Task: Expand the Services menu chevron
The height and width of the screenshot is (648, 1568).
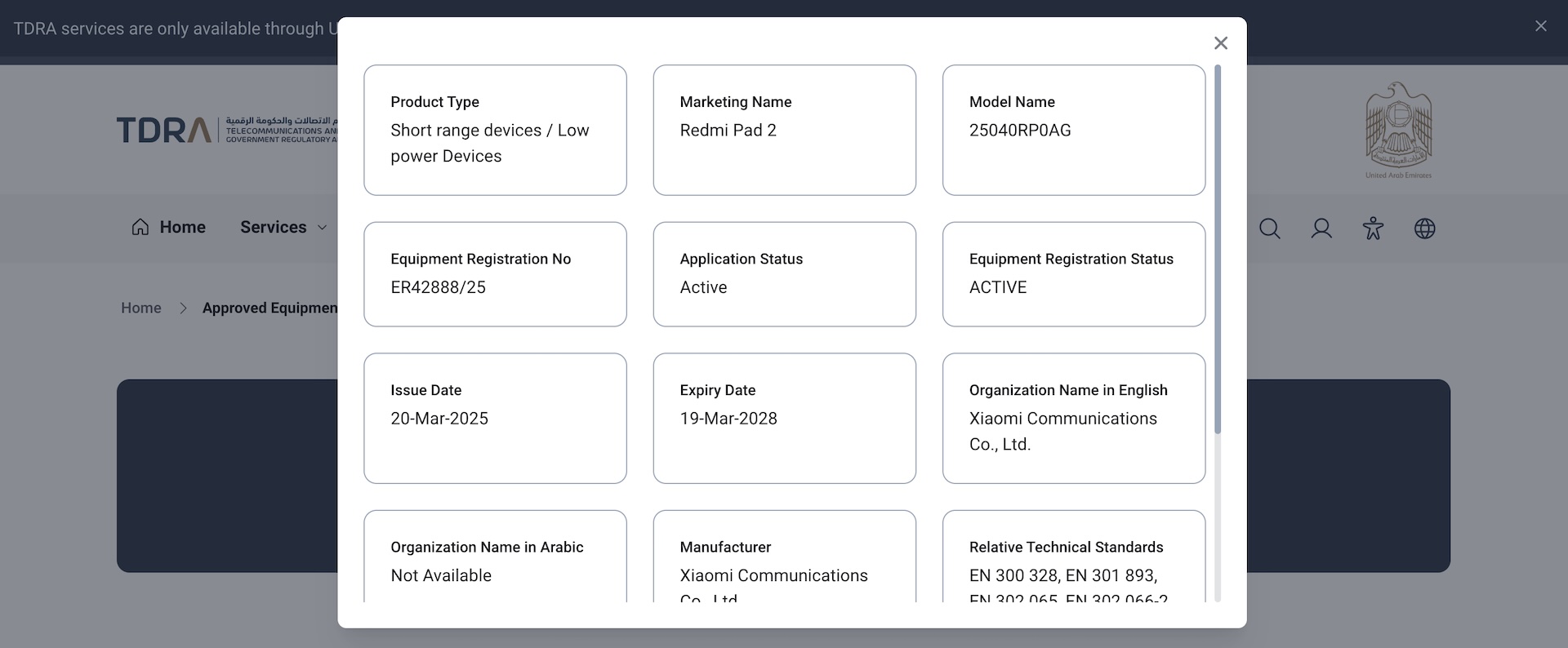Action: pos(323,228)
